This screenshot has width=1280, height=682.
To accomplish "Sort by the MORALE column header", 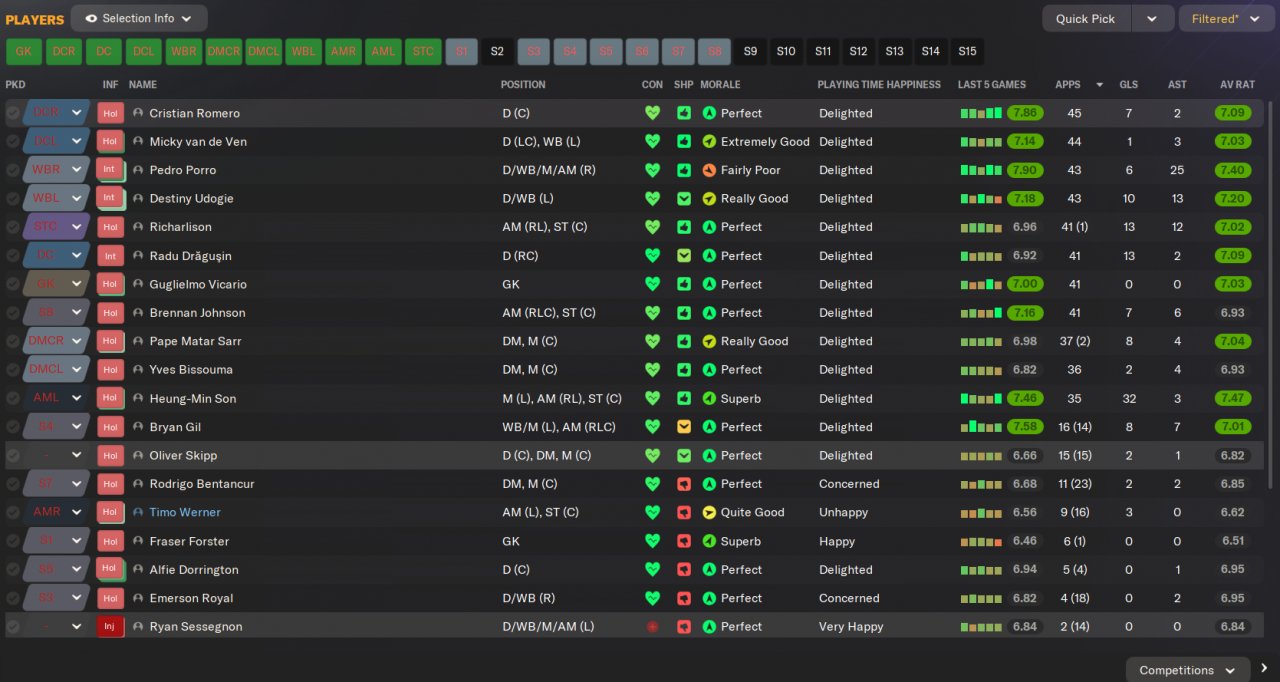I will tap(721, 85).
